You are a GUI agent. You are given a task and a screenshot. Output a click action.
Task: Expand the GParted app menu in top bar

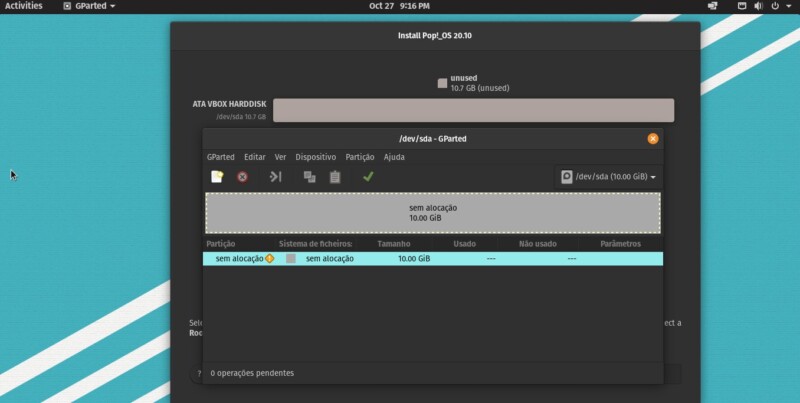pyautogui.click(x=89, y=6)
